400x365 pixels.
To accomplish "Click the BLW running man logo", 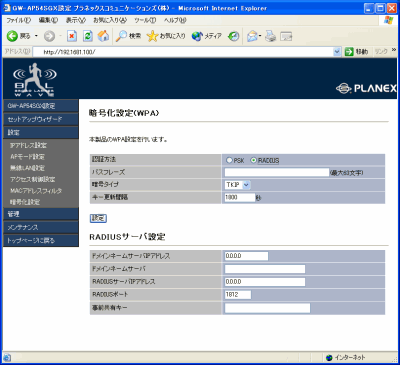I will 34,79.
